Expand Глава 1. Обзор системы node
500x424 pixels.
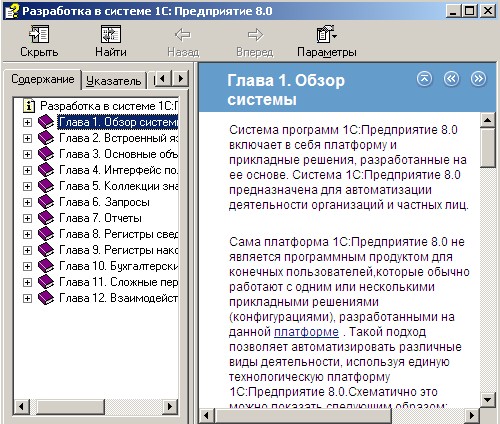[x=27, y=122]
